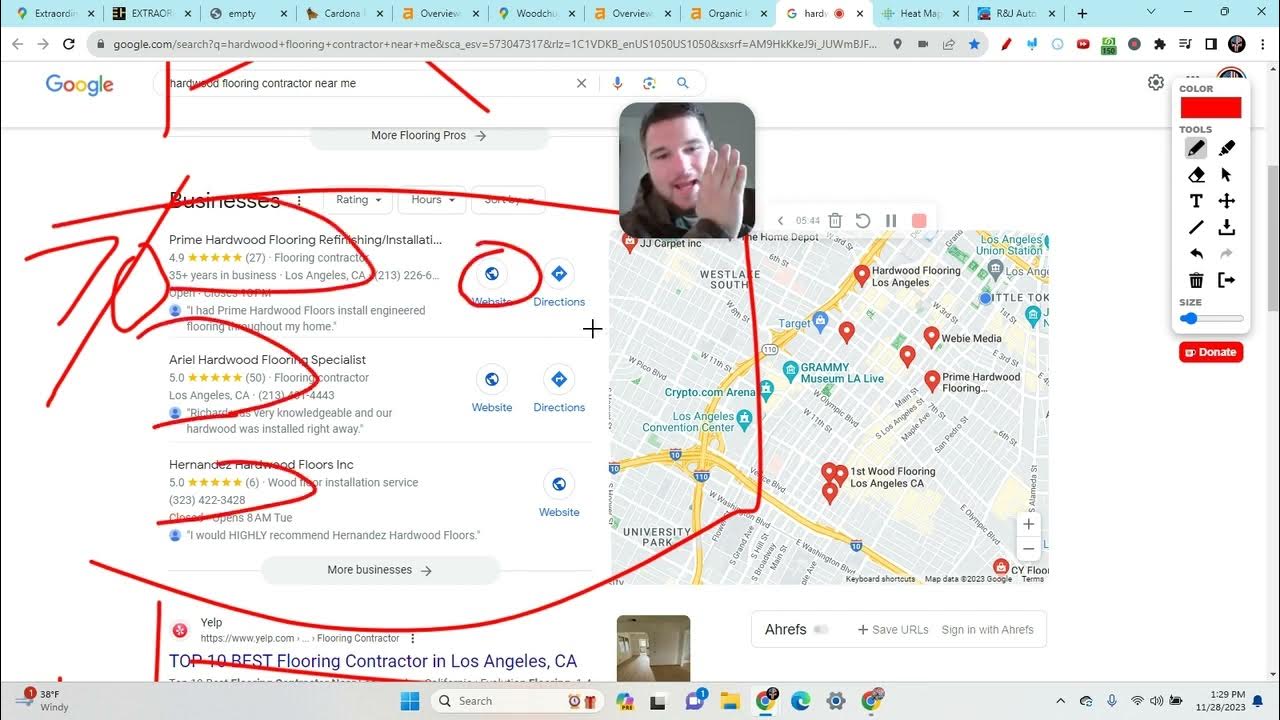Switch to the R&J Auto tab
The image size is (1280, 720).
coord(1015,14)
